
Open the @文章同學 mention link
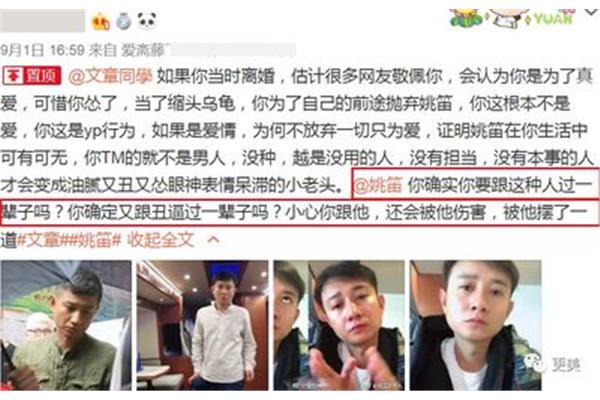tap(111, 76)
